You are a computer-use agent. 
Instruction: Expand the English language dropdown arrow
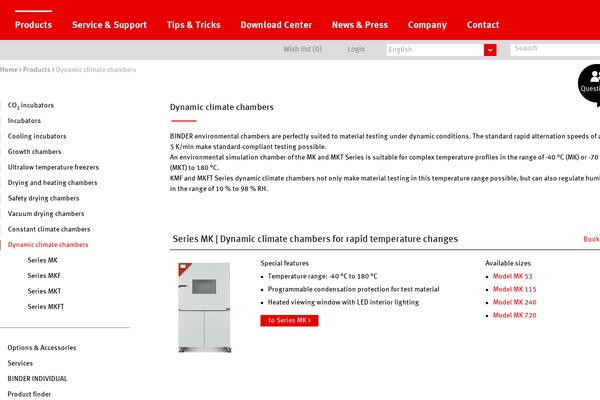click(490, 50)
